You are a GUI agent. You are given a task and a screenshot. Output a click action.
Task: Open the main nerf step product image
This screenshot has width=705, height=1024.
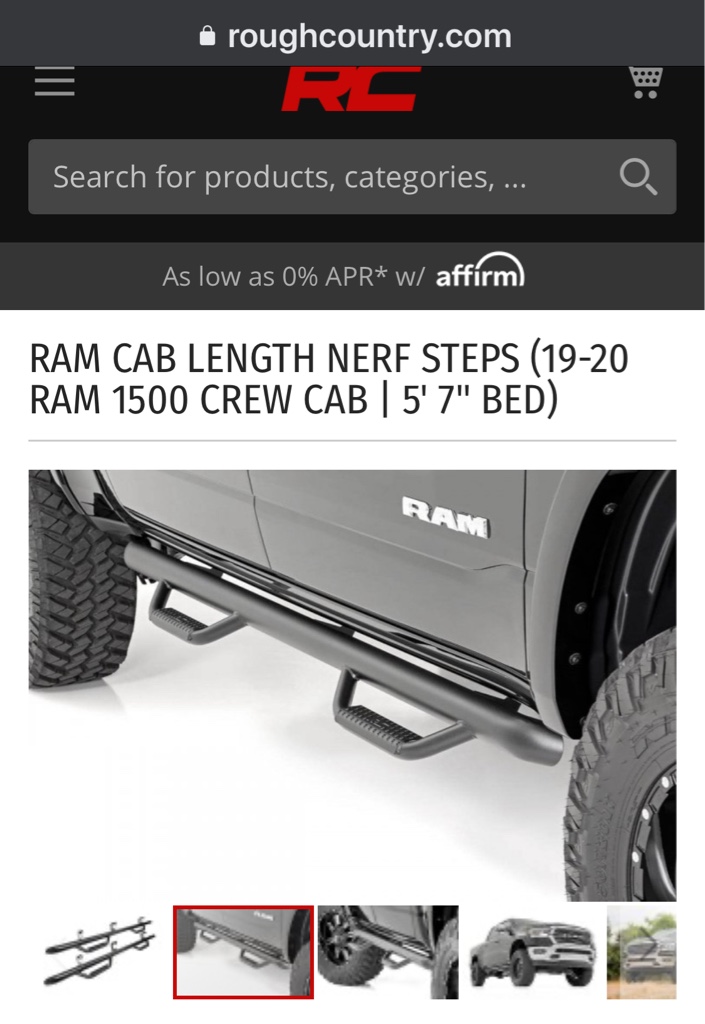coord(352,685)
